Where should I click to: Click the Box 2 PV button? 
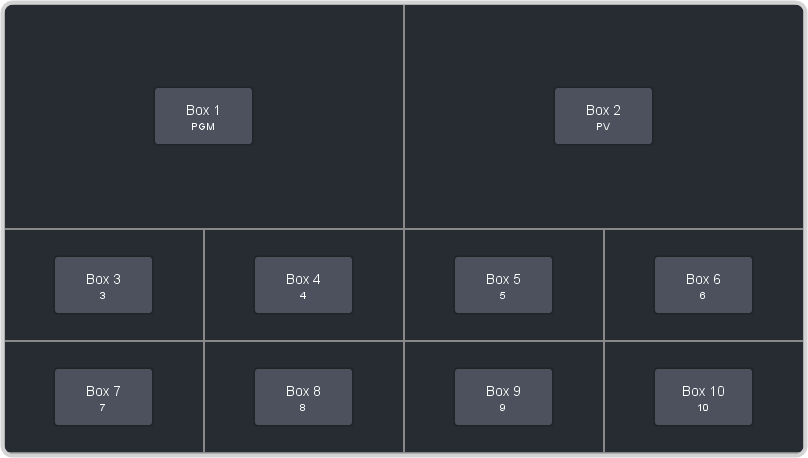click(x=603, y=116)
